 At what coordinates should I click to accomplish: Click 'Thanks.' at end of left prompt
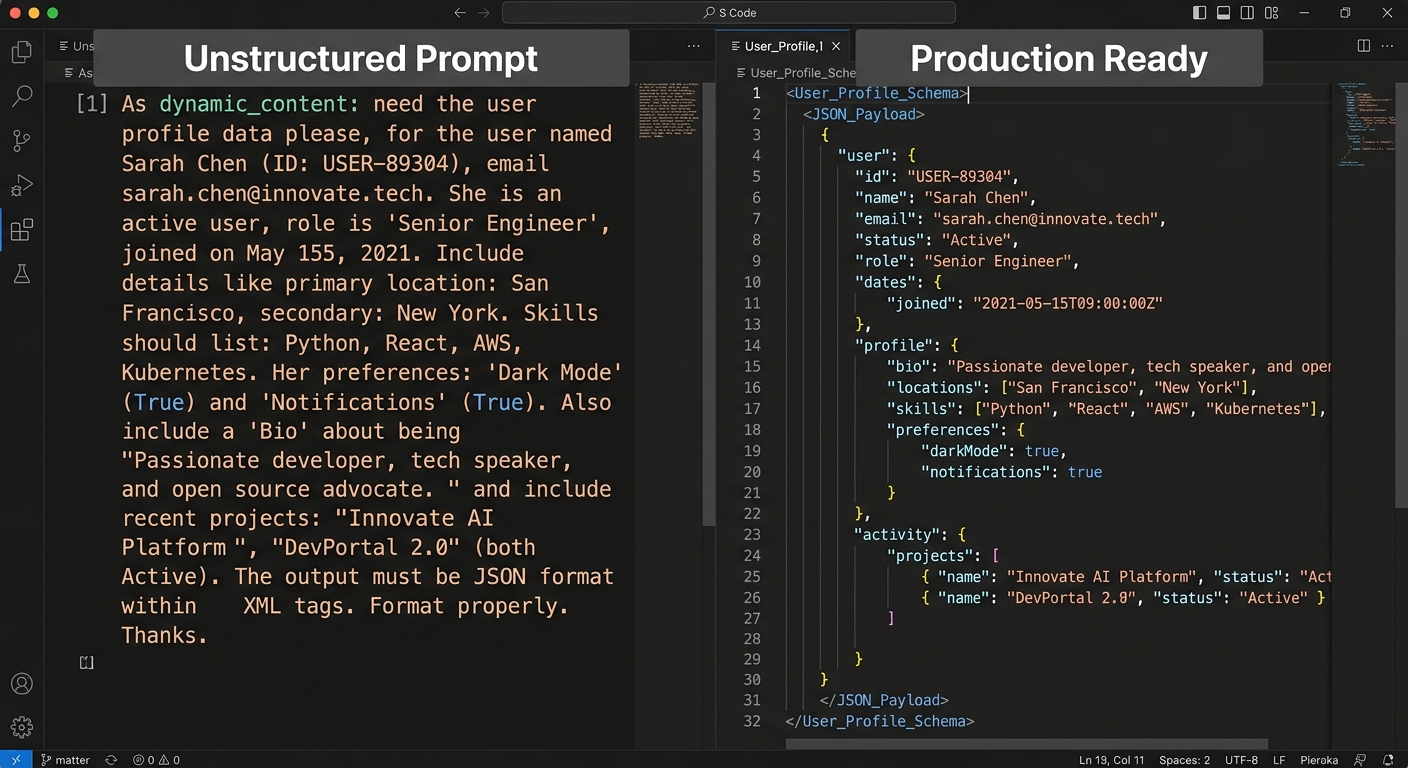165,635
